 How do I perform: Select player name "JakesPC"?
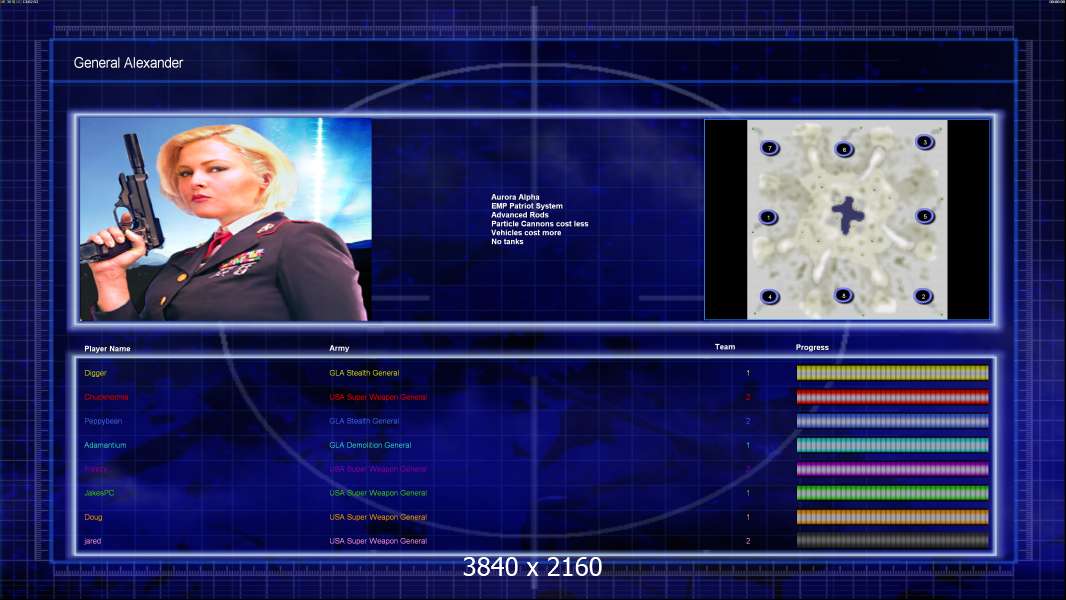click(x=99, y=493)
